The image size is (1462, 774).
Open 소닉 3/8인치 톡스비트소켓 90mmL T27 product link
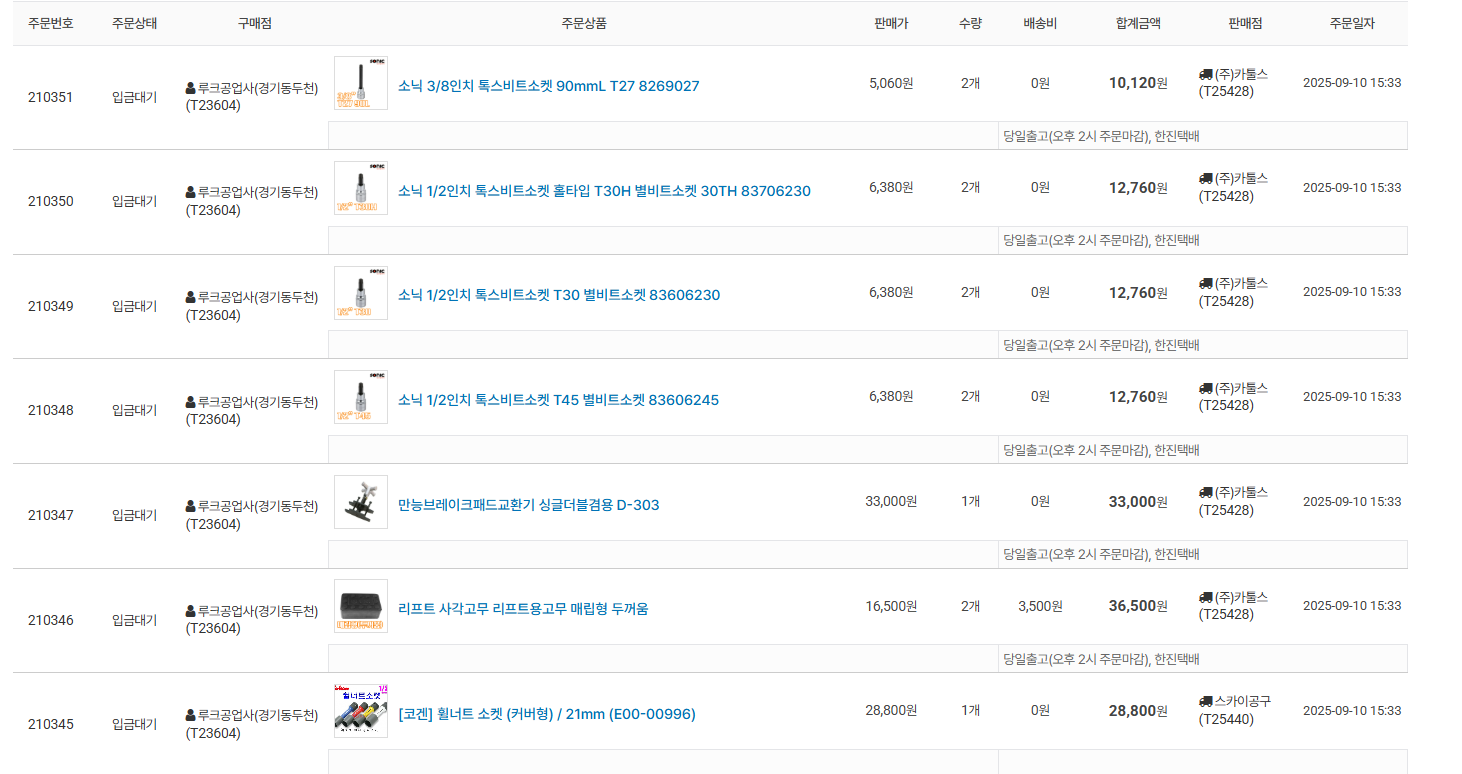click(x=548, y=86)
